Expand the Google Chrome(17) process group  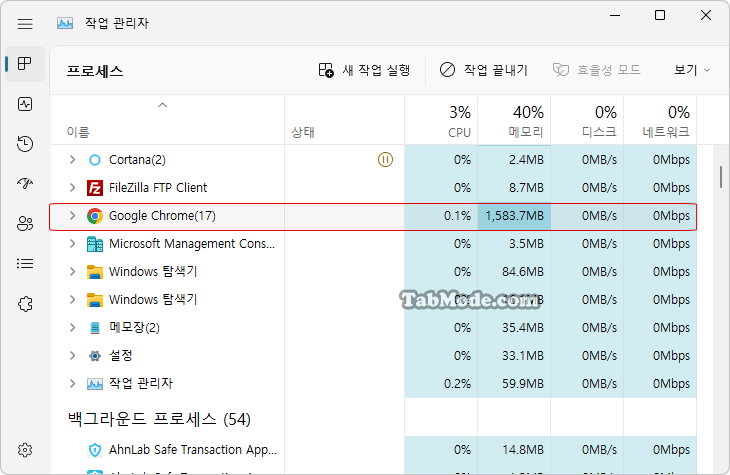pos(73,216)
